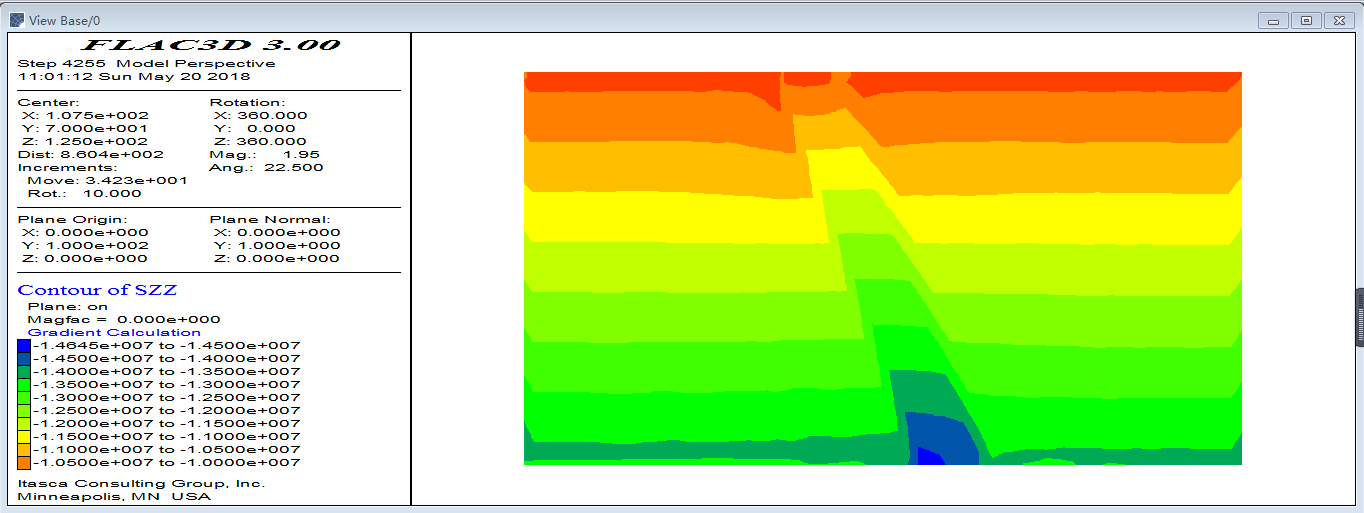Click the 'Plane Origin:' label
The width and height of the screenshot is (1364, 513).
point(73,219)
